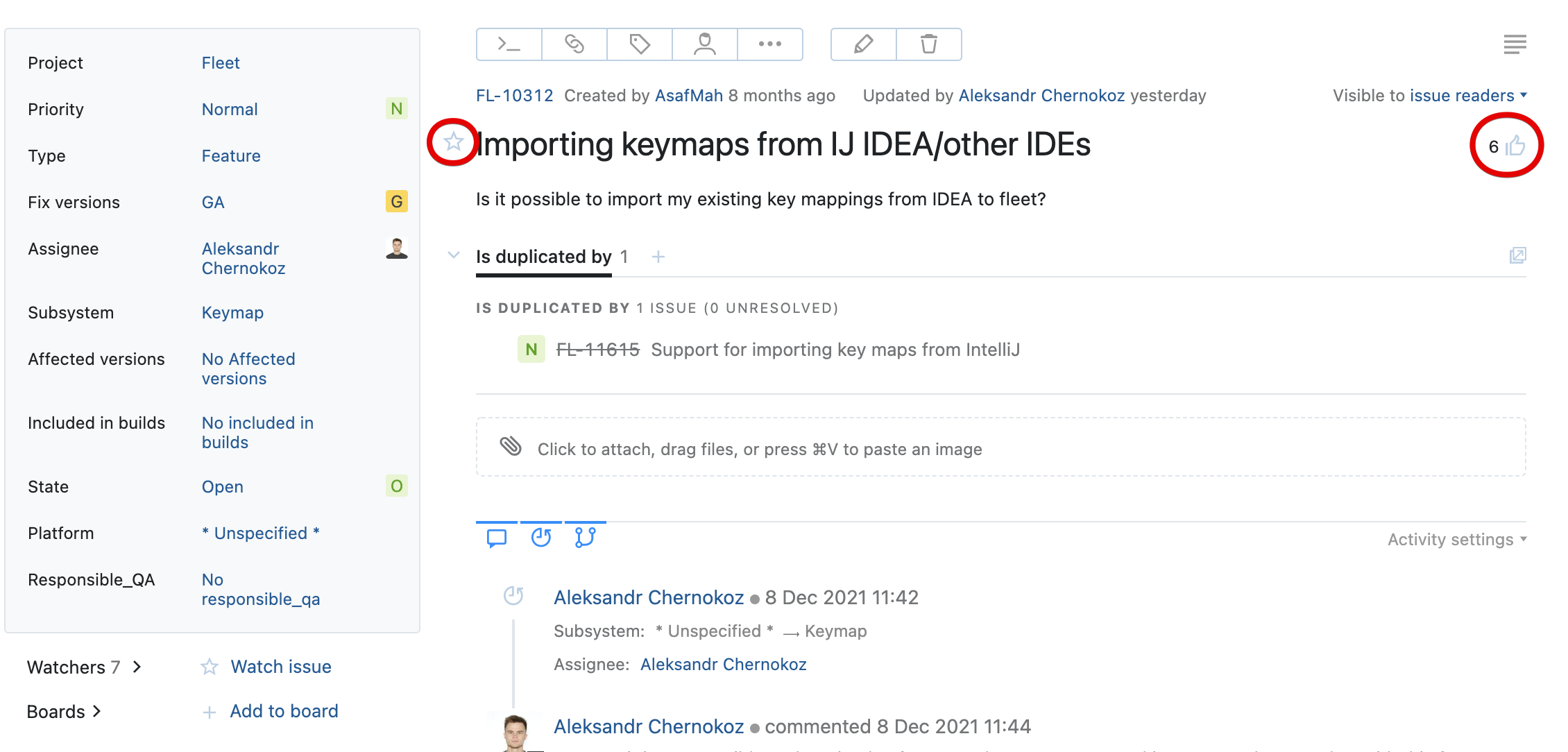Toggle the star next to issue title
Viewport: 1568px width, 752px height.
pos(454,142)
